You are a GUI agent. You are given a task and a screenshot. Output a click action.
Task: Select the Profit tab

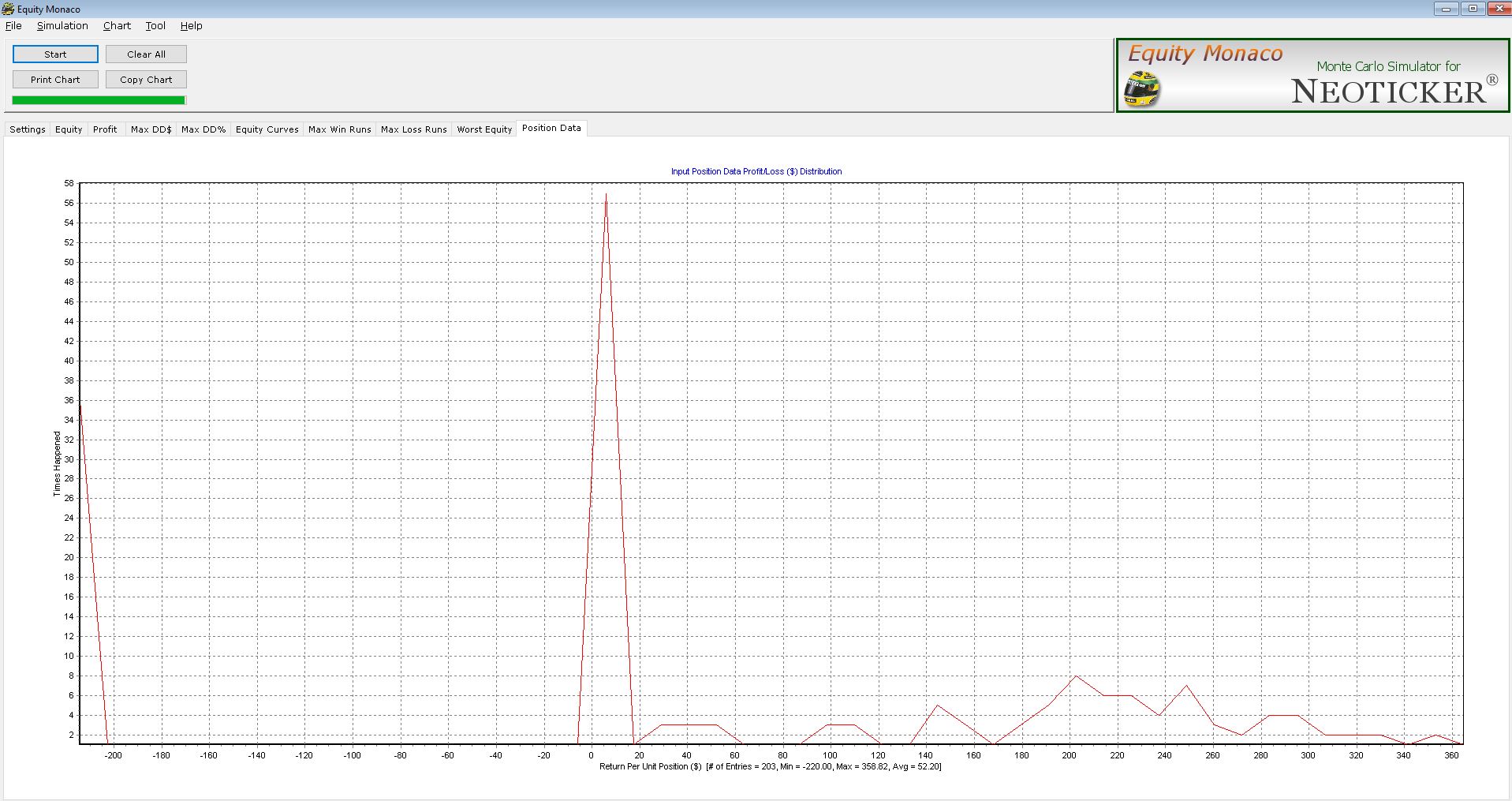[x=105, y=129]
